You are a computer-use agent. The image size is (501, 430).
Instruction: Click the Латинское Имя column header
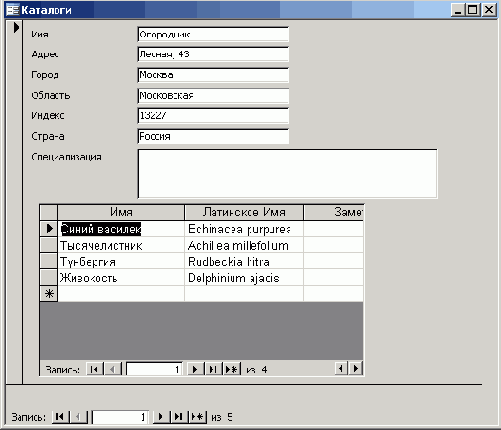tap(244, 212)
